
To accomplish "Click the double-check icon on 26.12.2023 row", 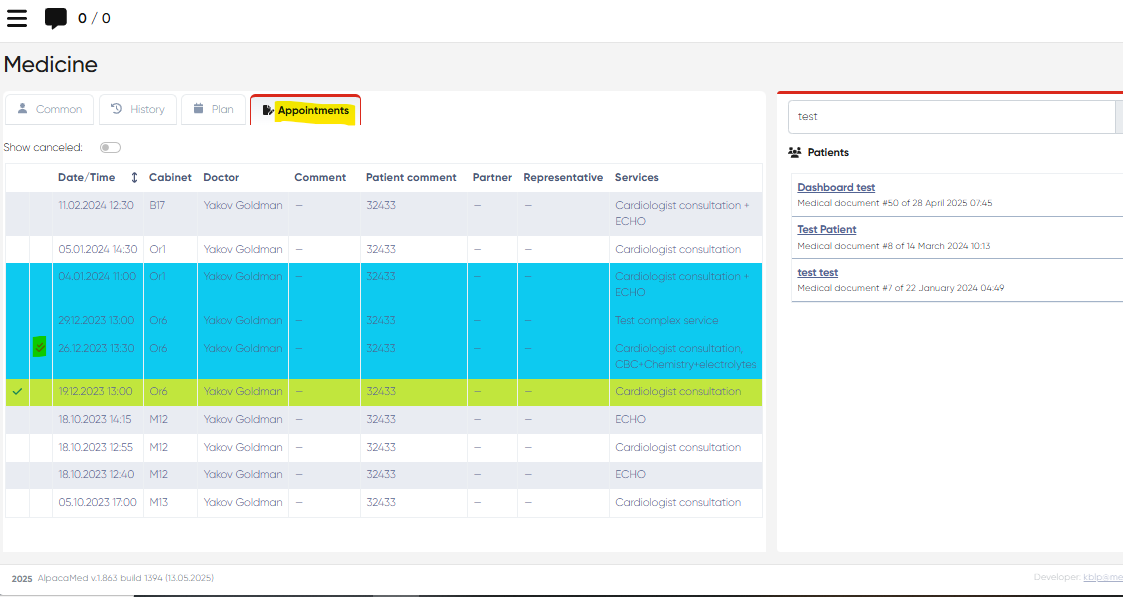I will tap(40, 348).
